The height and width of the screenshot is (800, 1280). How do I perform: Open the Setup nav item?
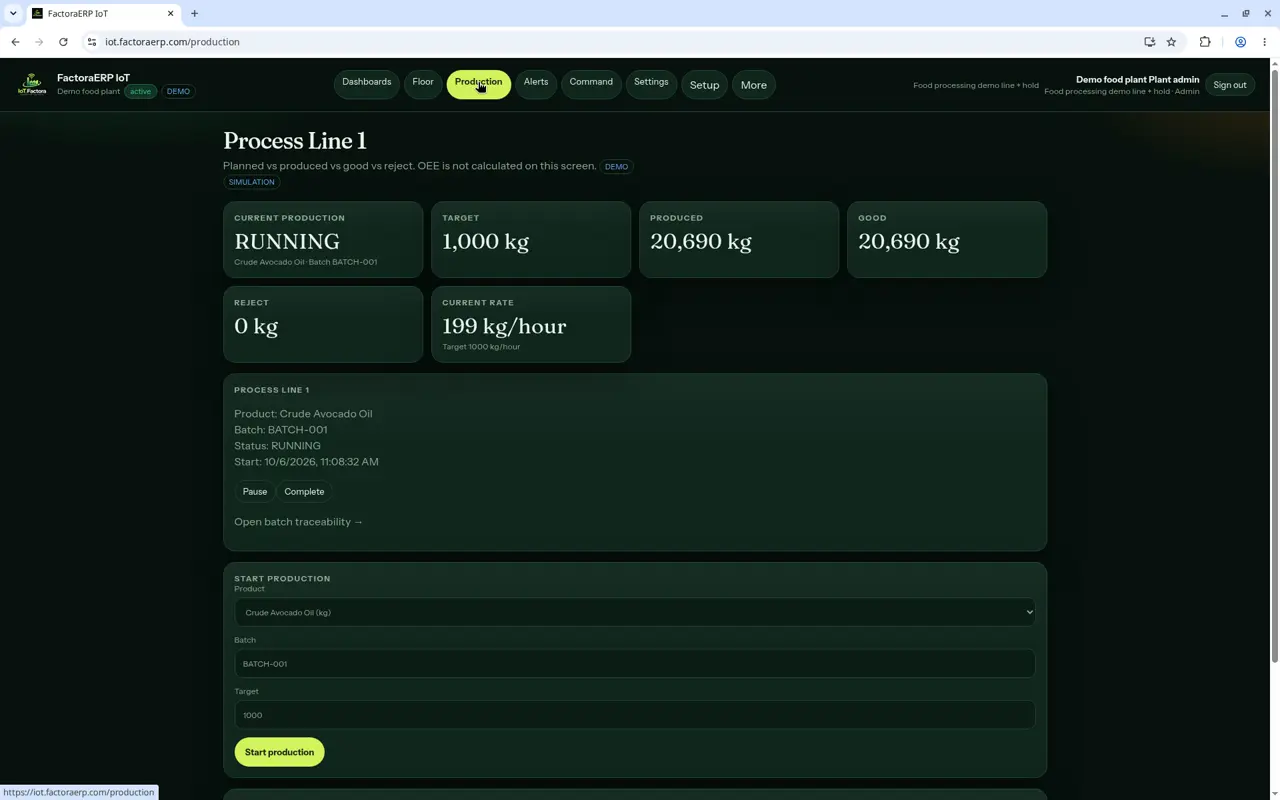pyautogui.click(x=704, y=85)
